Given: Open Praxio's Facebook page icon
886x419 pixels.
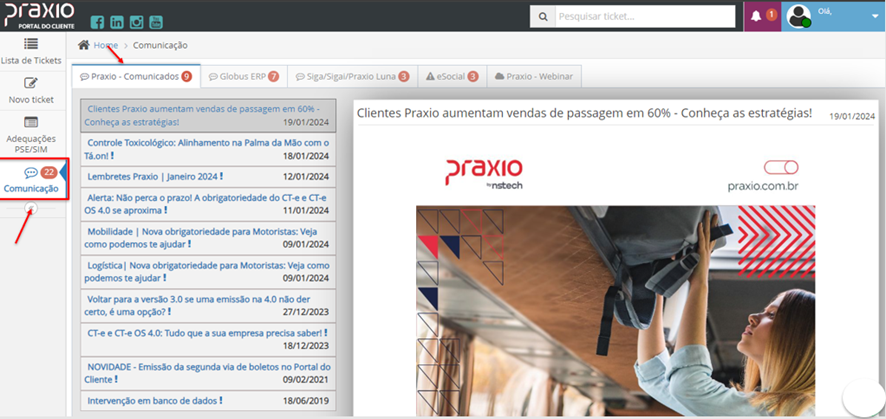Looking at the screenshot, I should tap(97, 23).
